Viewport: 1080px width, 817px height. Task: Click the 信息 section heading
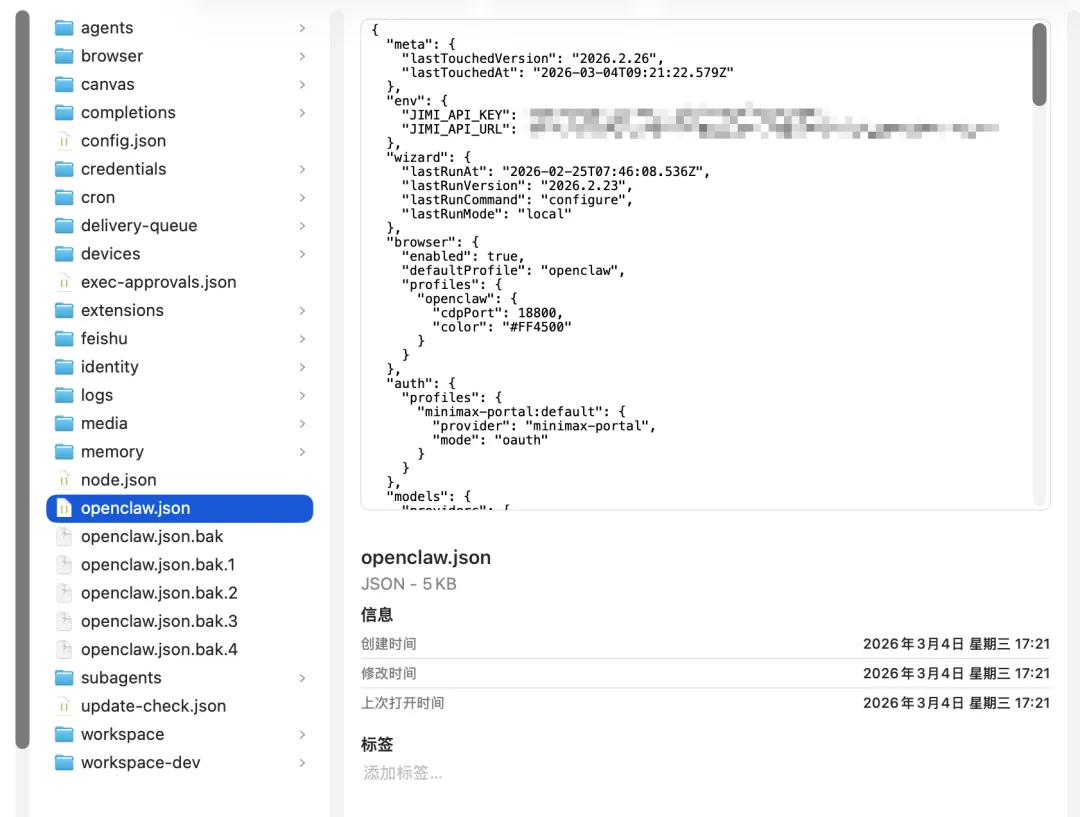pos(377,614)
